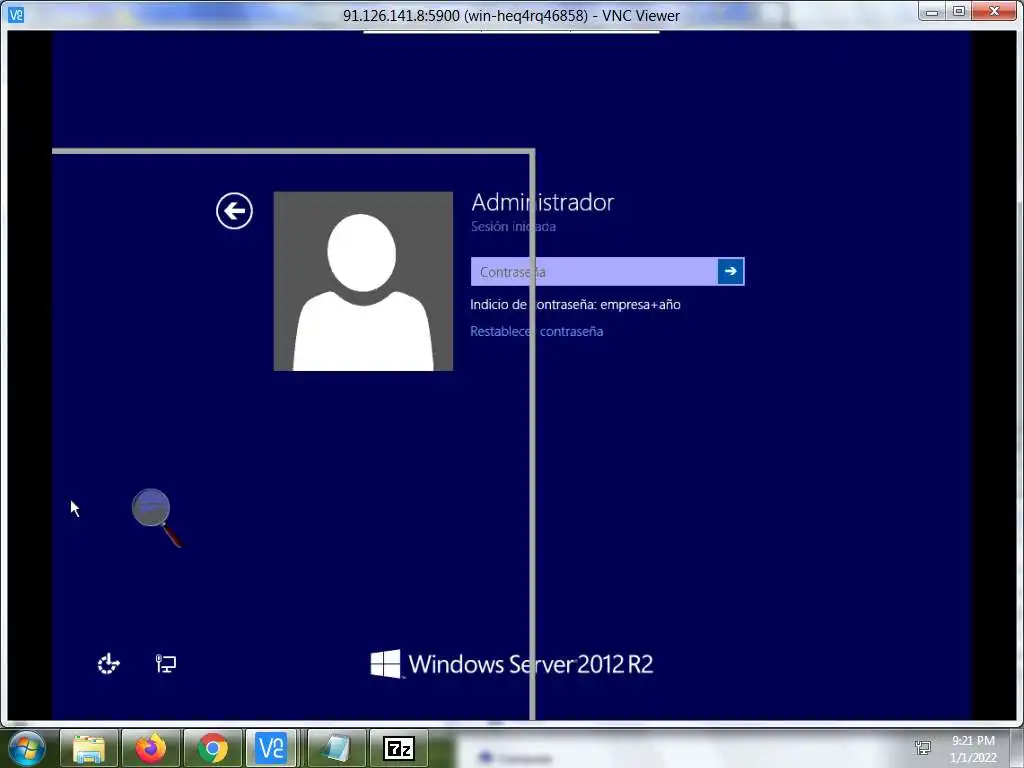Screen dimensions: 1024x768
Task: Click the Administrador user name text
Action: tap(543, 202)
